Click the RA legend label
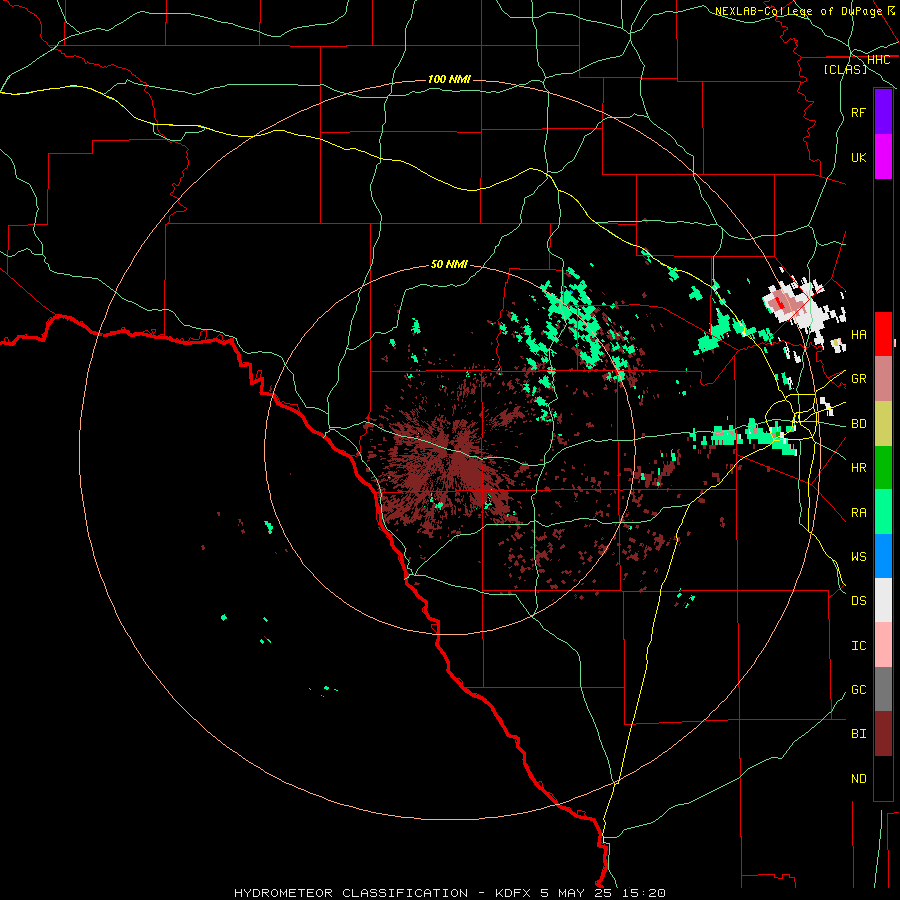Screen dimensions: 900x900 coord(858,513)
